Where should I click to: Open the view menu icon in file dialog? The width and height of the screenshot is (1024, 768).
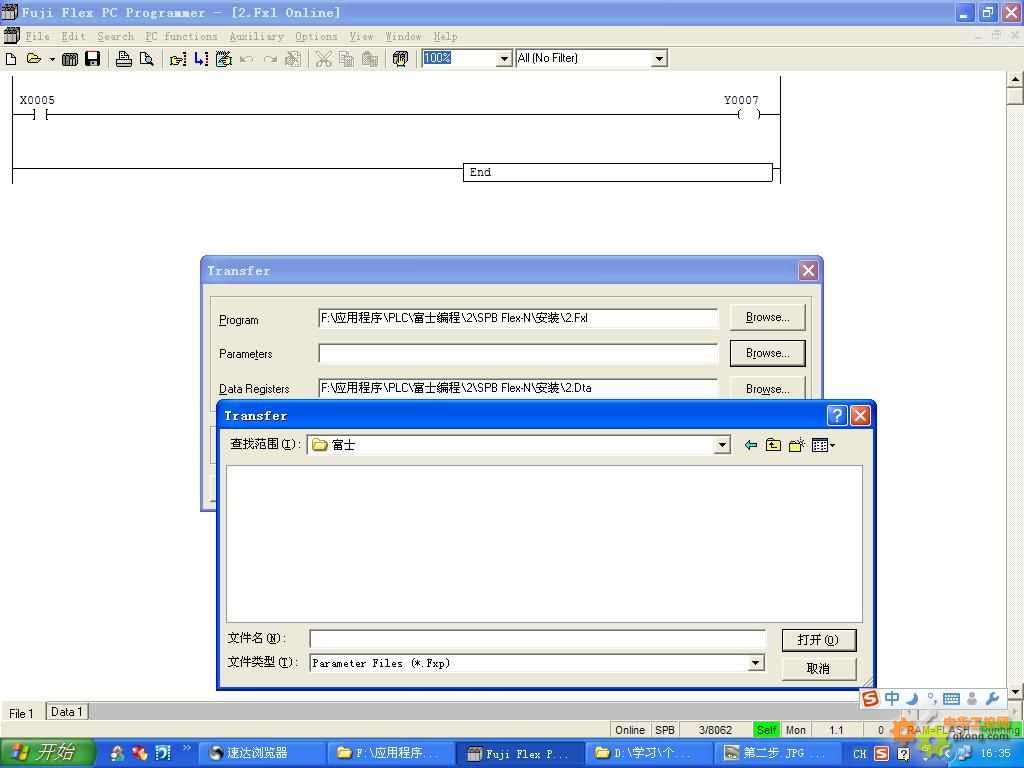click(x=823, y=445)
